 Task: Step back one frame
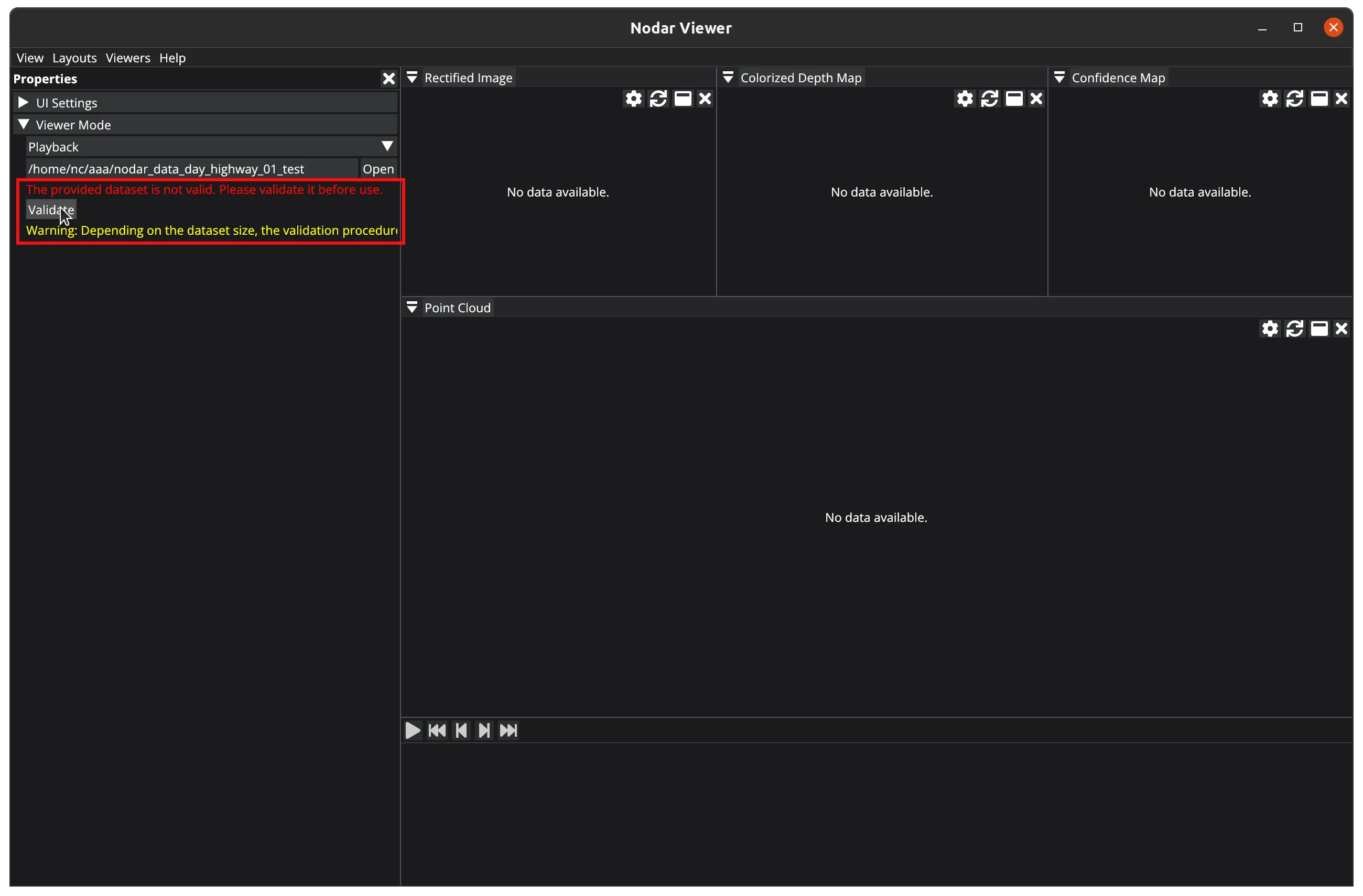point(461,730)
